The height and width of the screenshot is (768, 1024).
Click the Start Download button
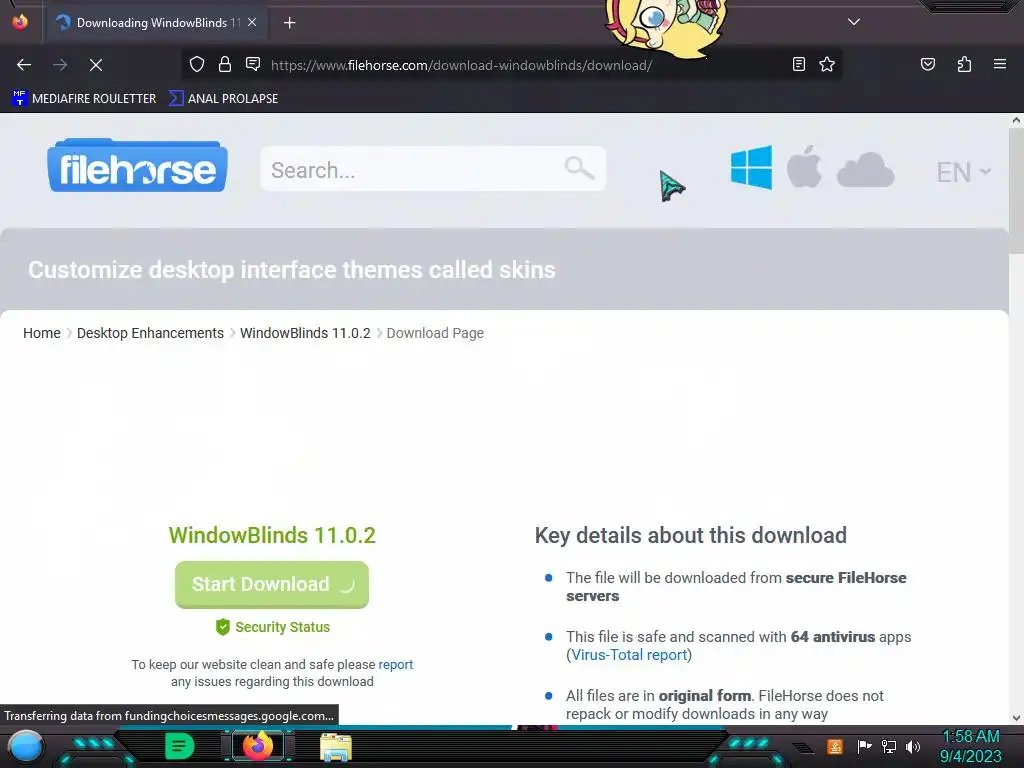tap(272, 584)
